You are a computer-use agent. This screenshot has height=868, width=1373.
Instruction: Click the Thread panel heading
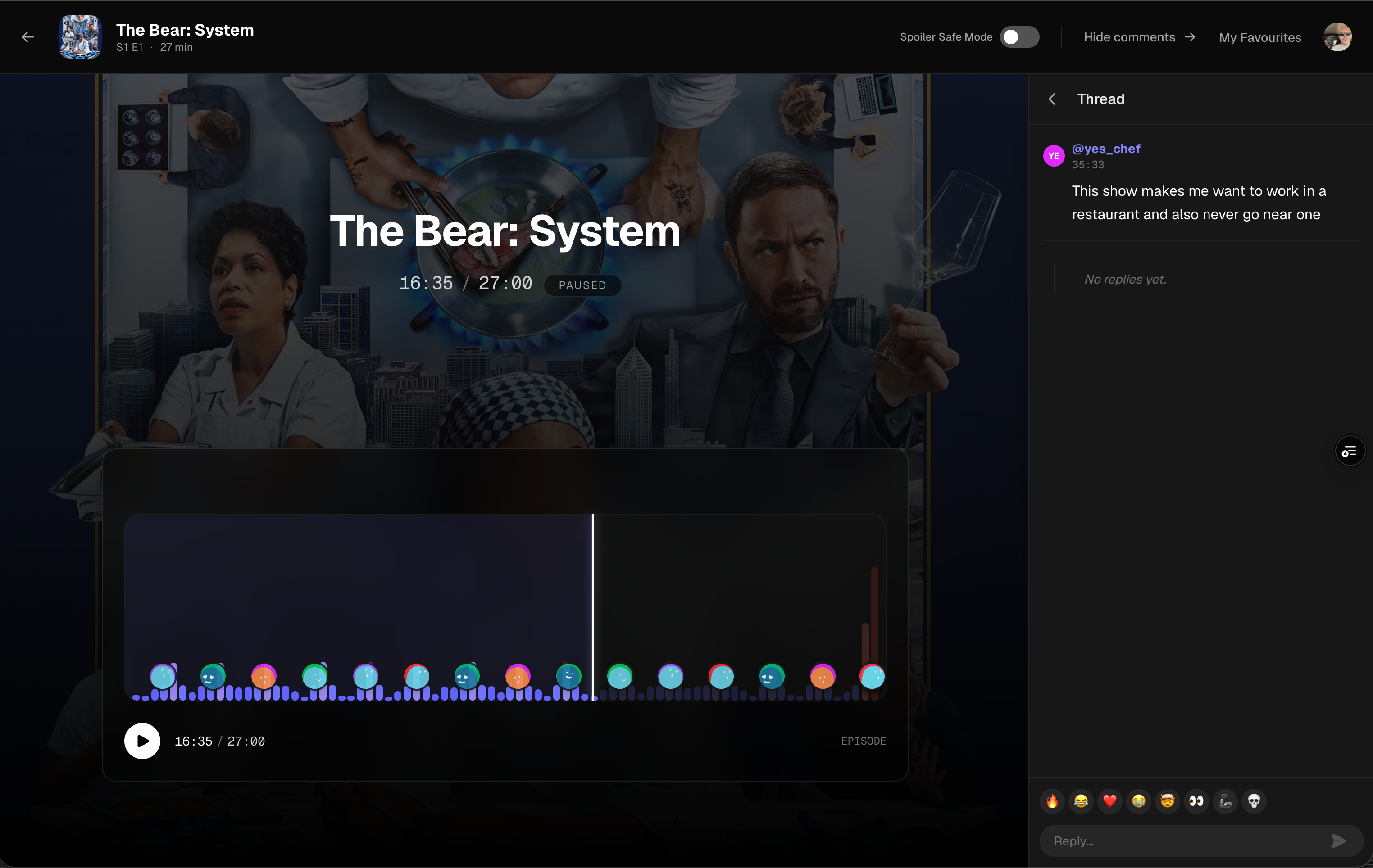(x=1100, y=99)
